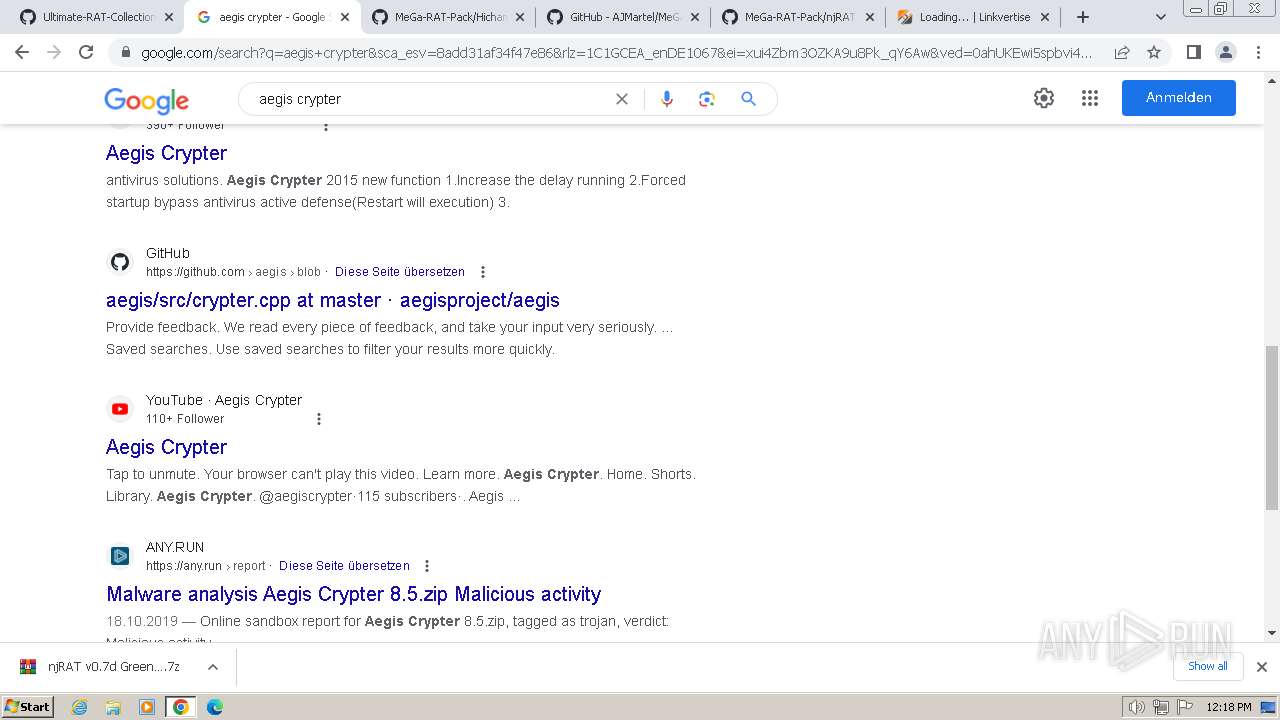This screenshot has width=1280, height=720.
Task: Share this page icon in address bar
Action: tap(1122, 52)
